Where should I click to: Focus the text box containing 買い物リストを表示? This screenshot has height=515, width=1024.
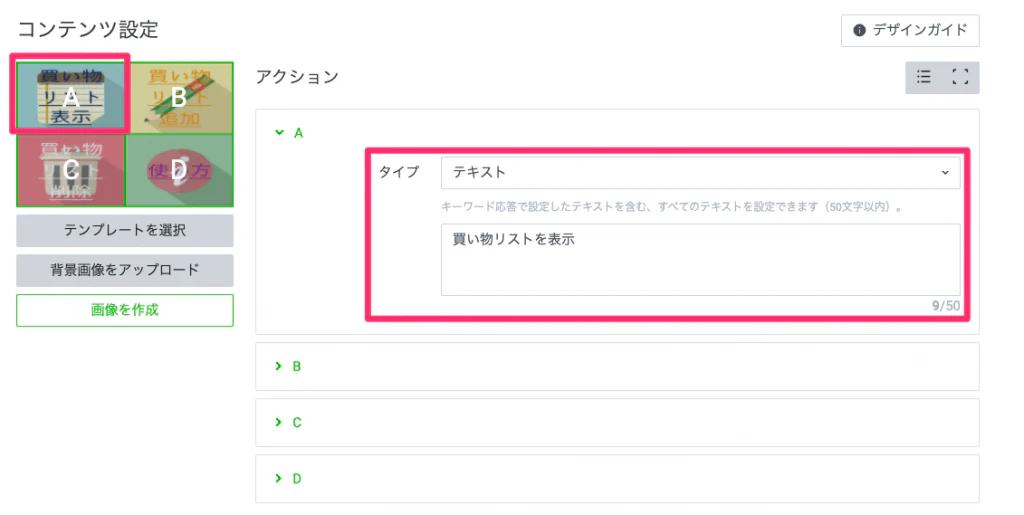[700, 259]
